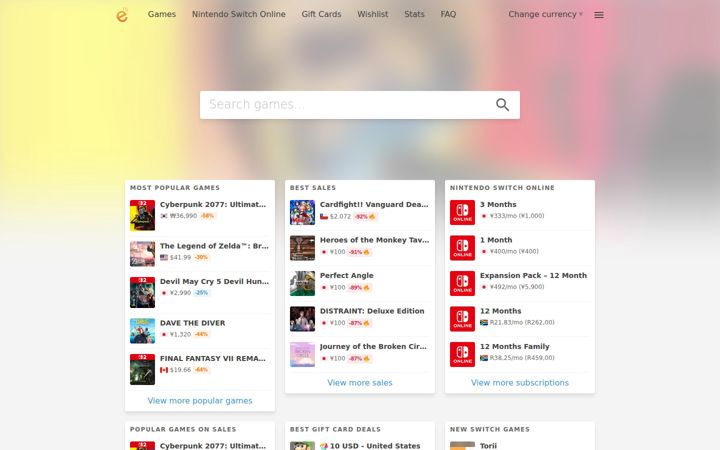This screenshot has width=720, height=450.
Task: Click View more sales link
Action: [x=360, y=383]
